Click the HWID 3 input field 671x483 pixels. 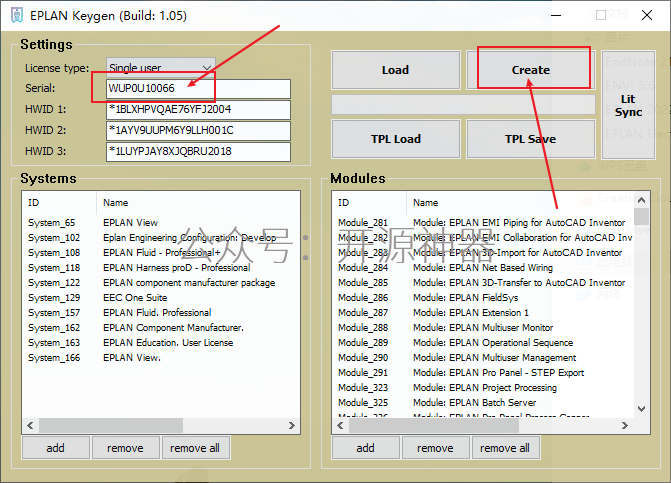click(198, 151)
